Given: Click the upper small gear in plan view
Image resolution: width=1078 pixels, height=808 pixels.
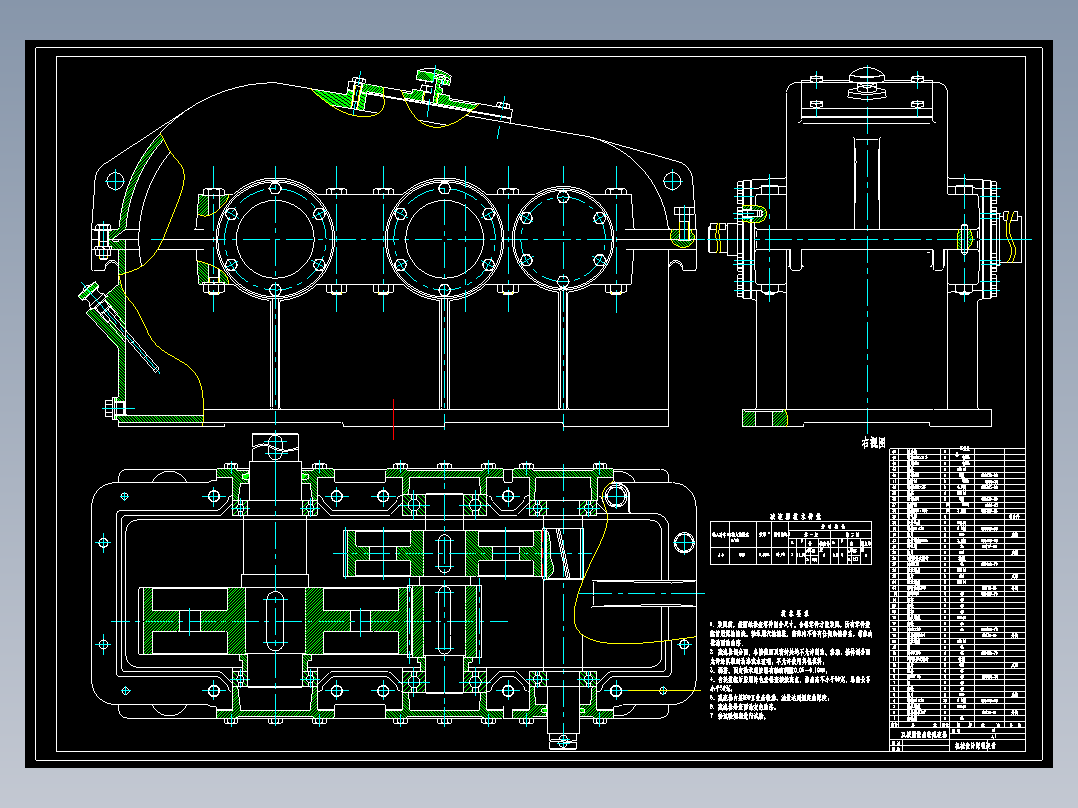Looking at the screenshot, I should point(444,553).
